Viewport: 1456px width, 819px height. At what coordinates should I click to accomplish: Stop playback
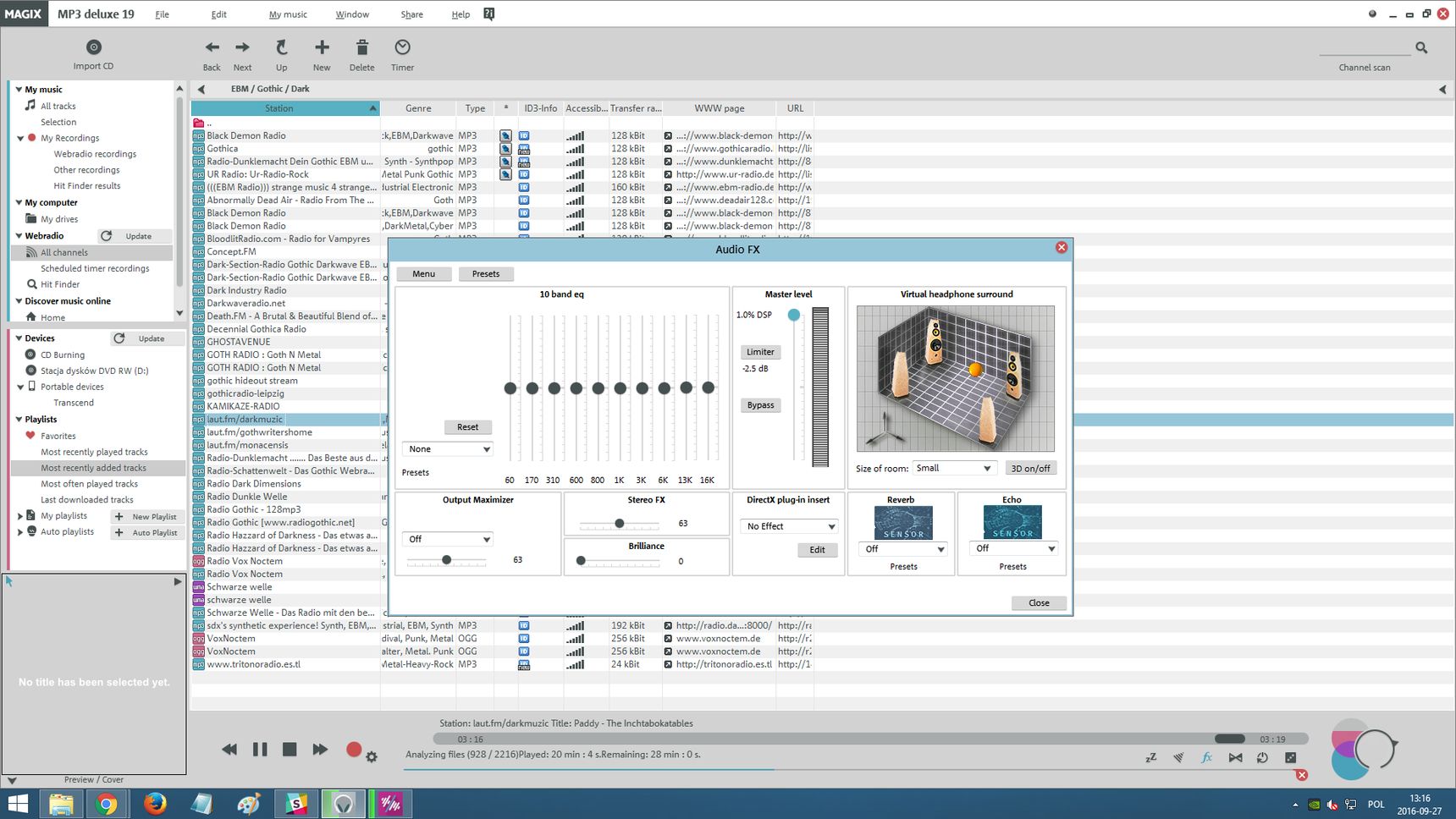(x=290, y=750)
